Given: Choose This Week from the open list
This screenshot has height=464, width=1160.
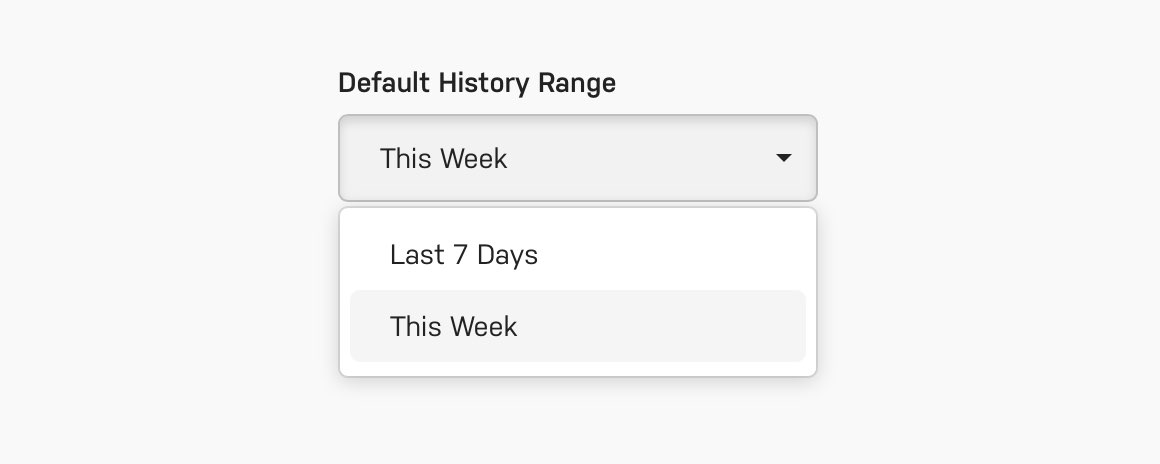Looking at the screenshot, I should pyautogui.click(x=578, y=326).
